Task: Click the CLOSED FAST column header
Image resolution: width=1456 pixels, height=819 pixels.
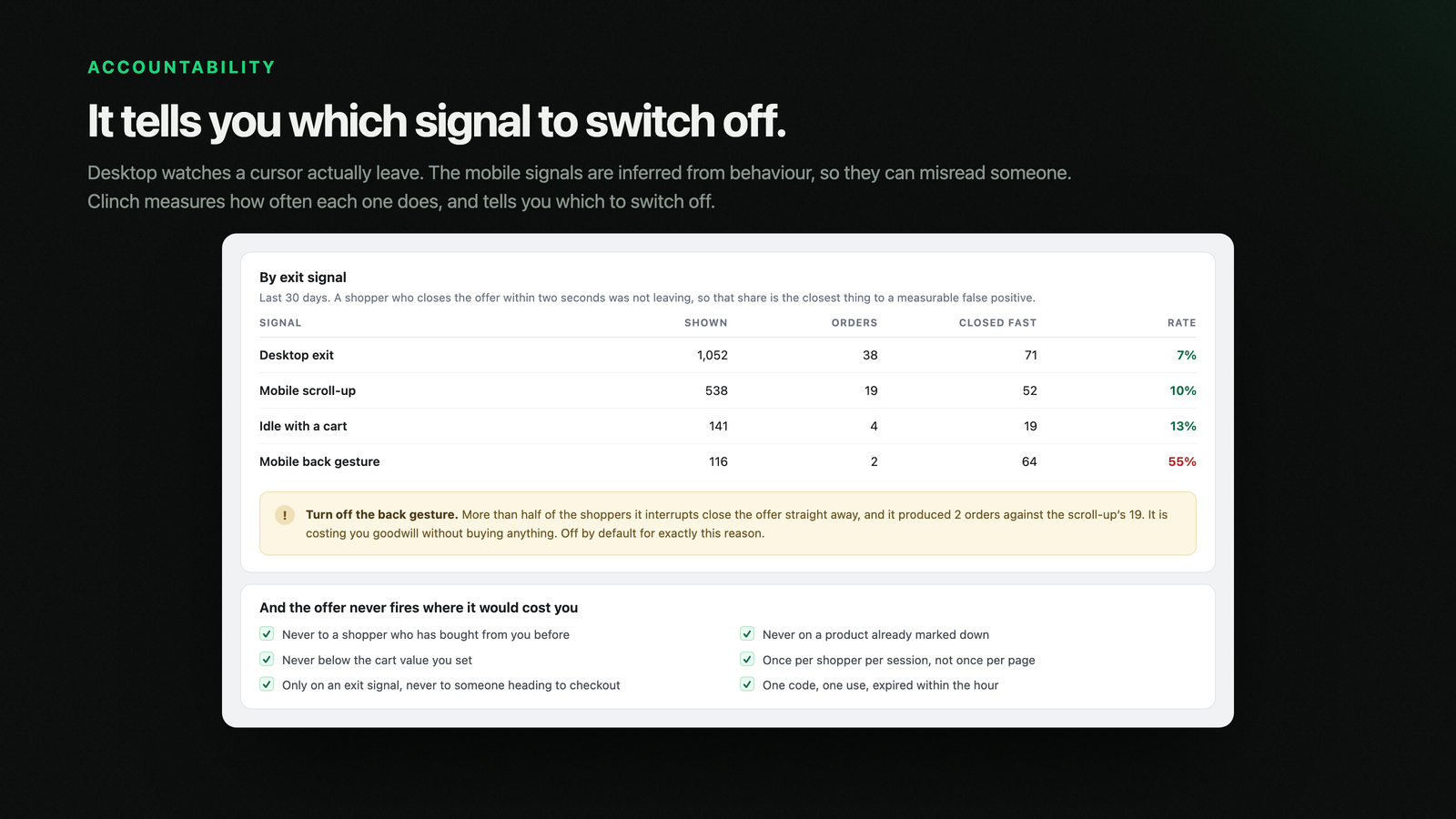Action: [x=997, y=323]
